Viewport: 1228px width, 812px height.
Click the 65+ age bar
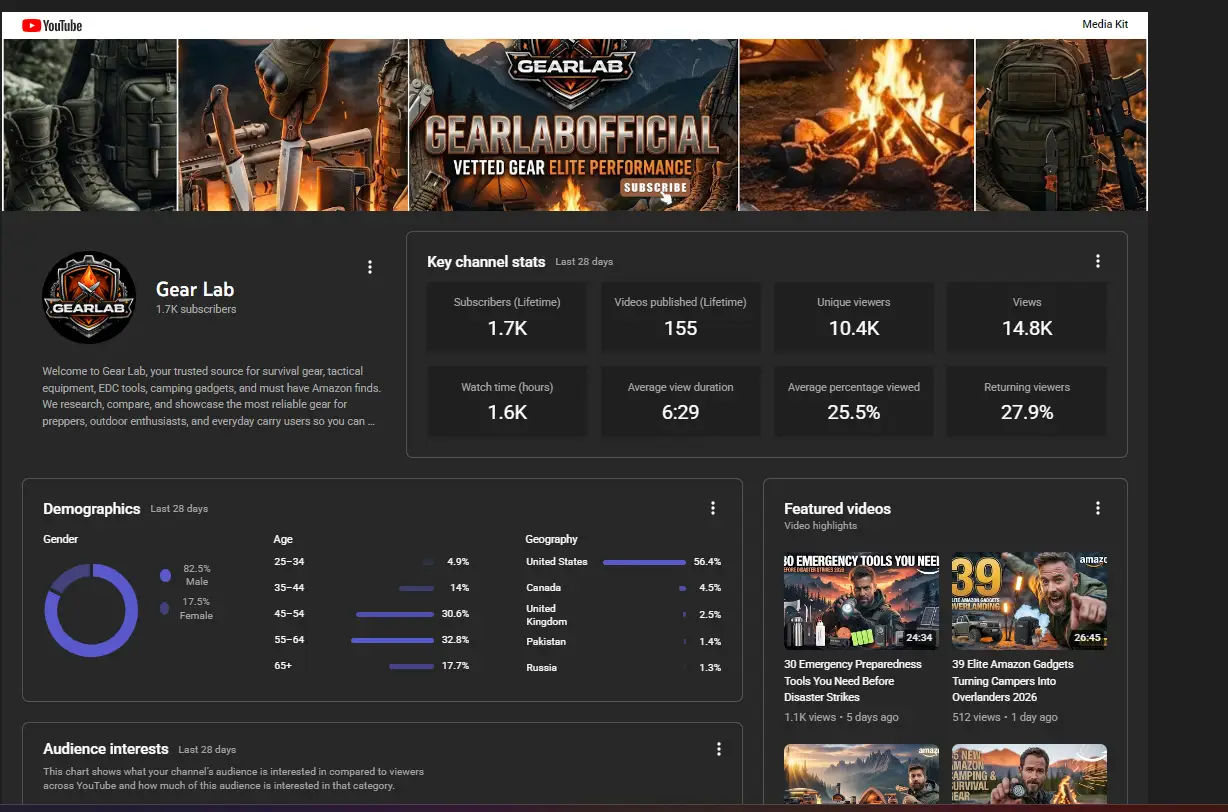[x=411, y=666]
